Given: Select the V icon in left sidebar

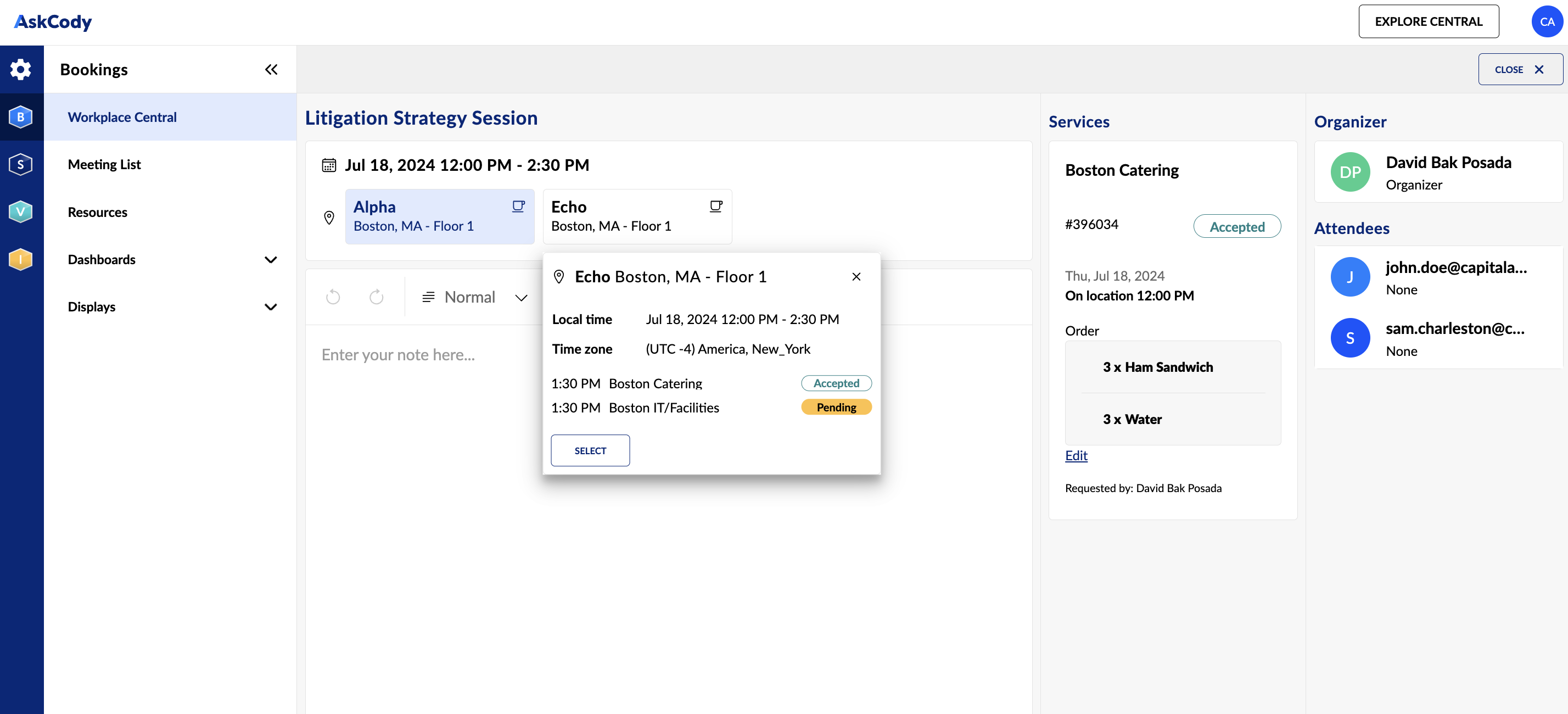Looking at the screenshot, I should click(x=20, y=211).
